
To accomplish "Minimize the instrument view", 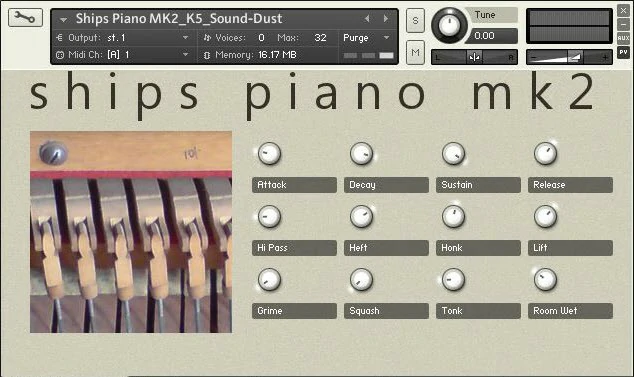I will click(x=623, y=25).
